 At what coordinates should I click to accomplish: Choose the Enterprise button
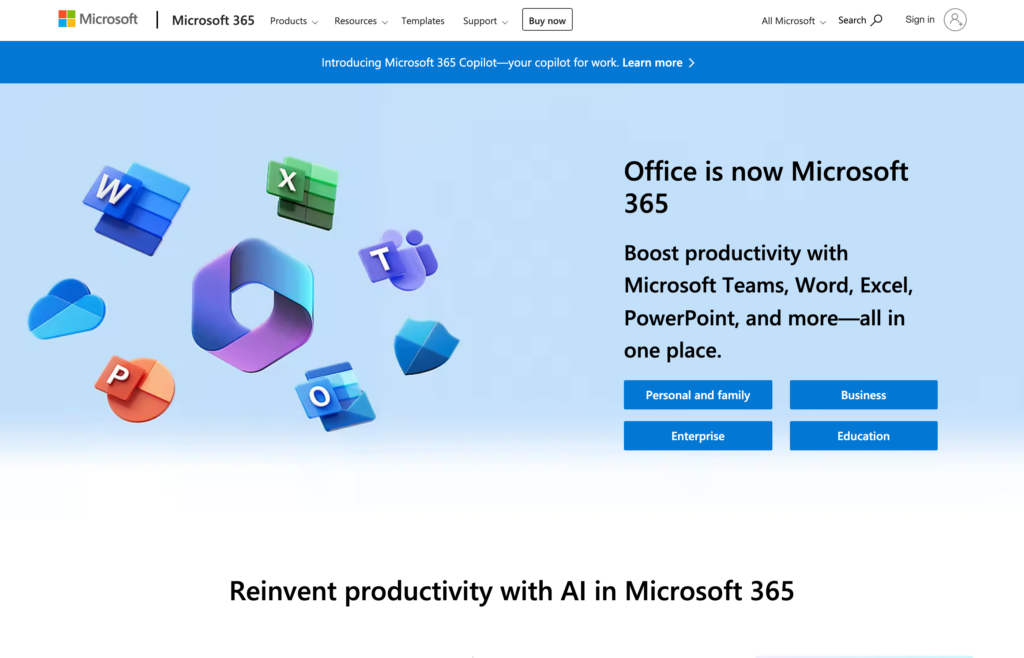[x=697, y=435]
